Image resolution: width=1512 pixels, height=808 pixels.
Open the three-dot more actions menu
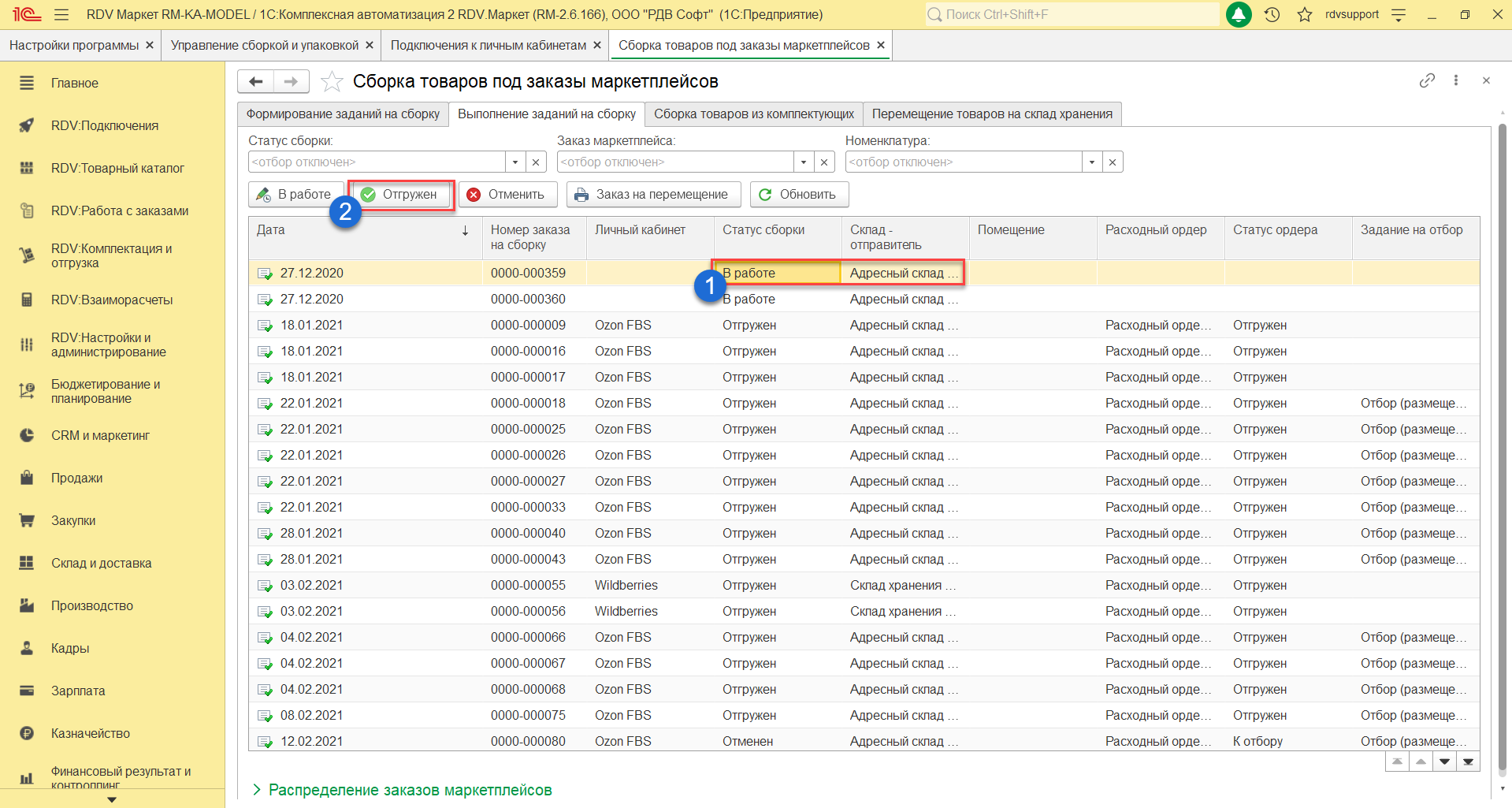[1456, 80]
